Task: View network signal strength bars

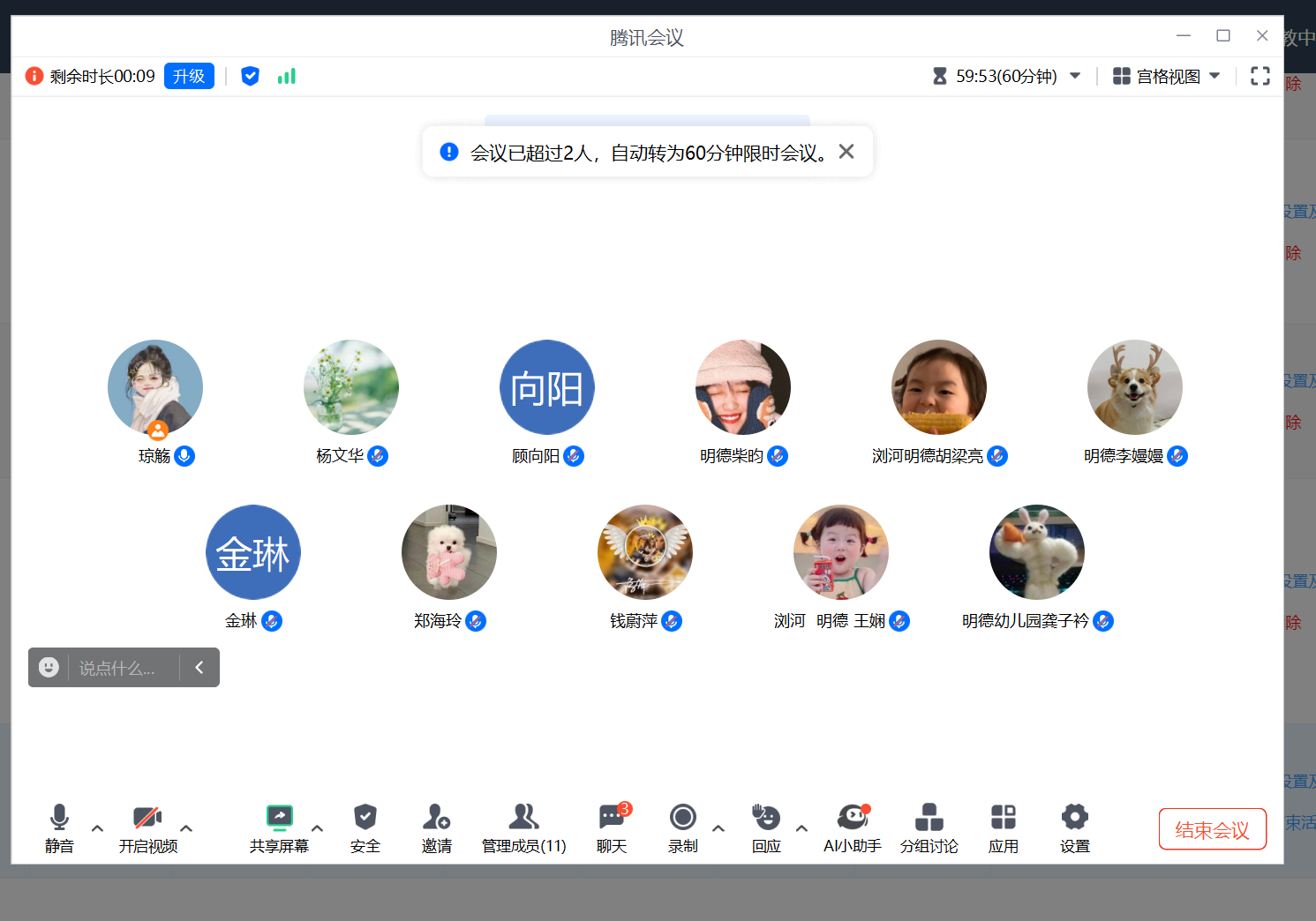Action: [287, 77]
